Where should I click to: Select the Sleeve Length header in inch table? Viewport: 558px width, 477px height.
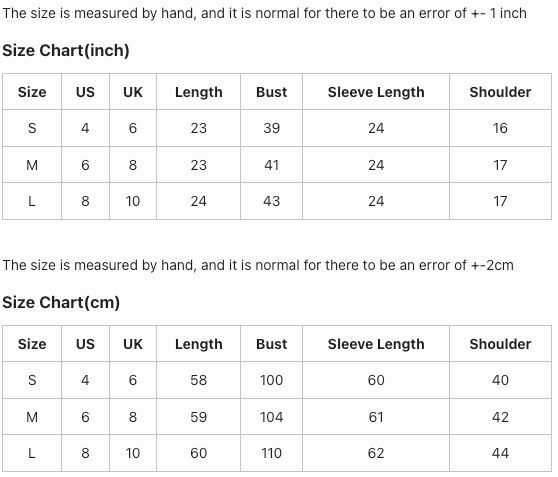pyautogui.click(x=376, y=92)
